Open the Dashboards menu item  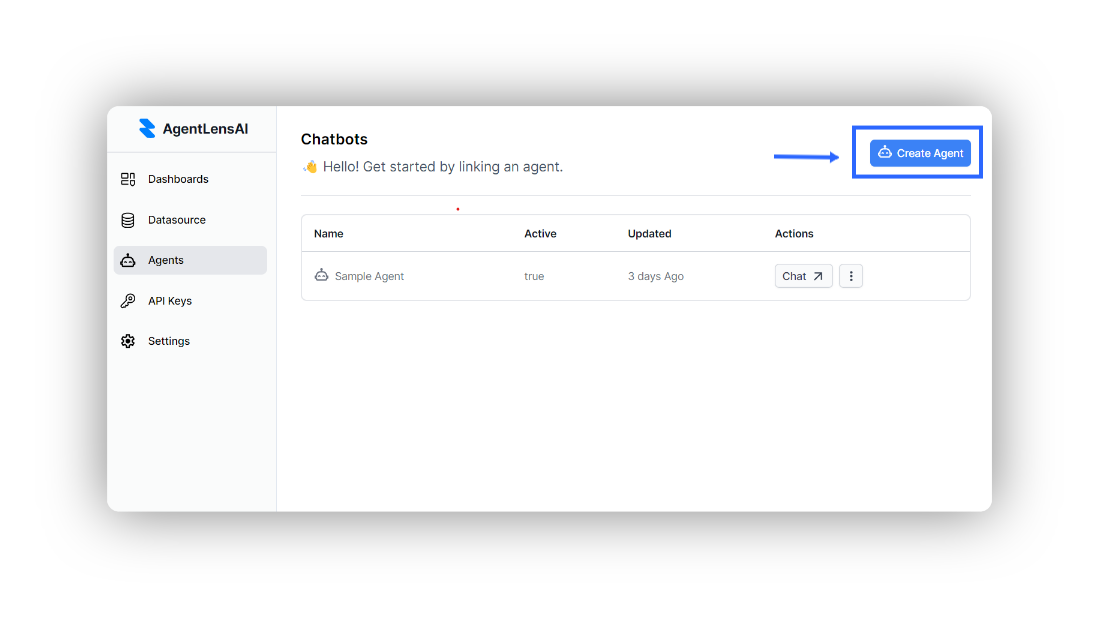[178, 179]
